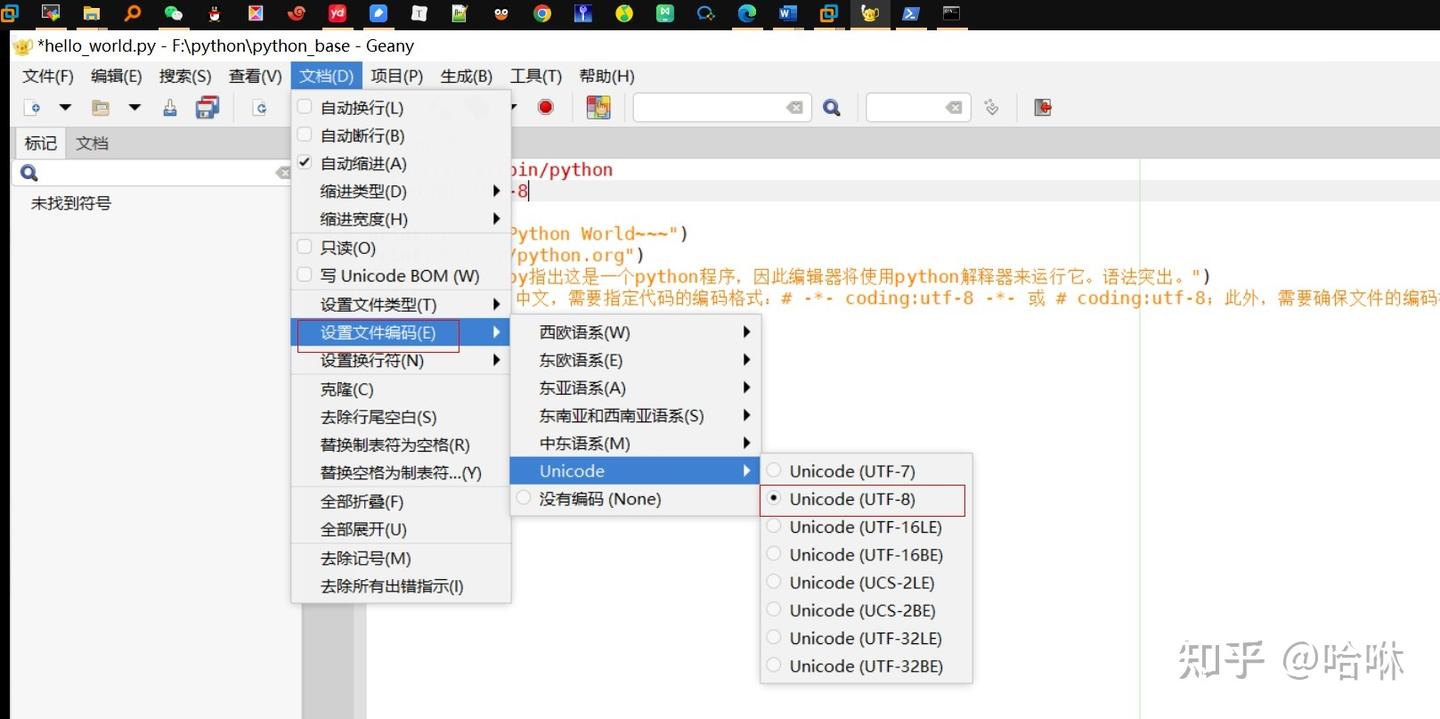Viewport: 1440px width, 719px height.
Task: Click the Save All toolbar icon
Action: (207, 108)
